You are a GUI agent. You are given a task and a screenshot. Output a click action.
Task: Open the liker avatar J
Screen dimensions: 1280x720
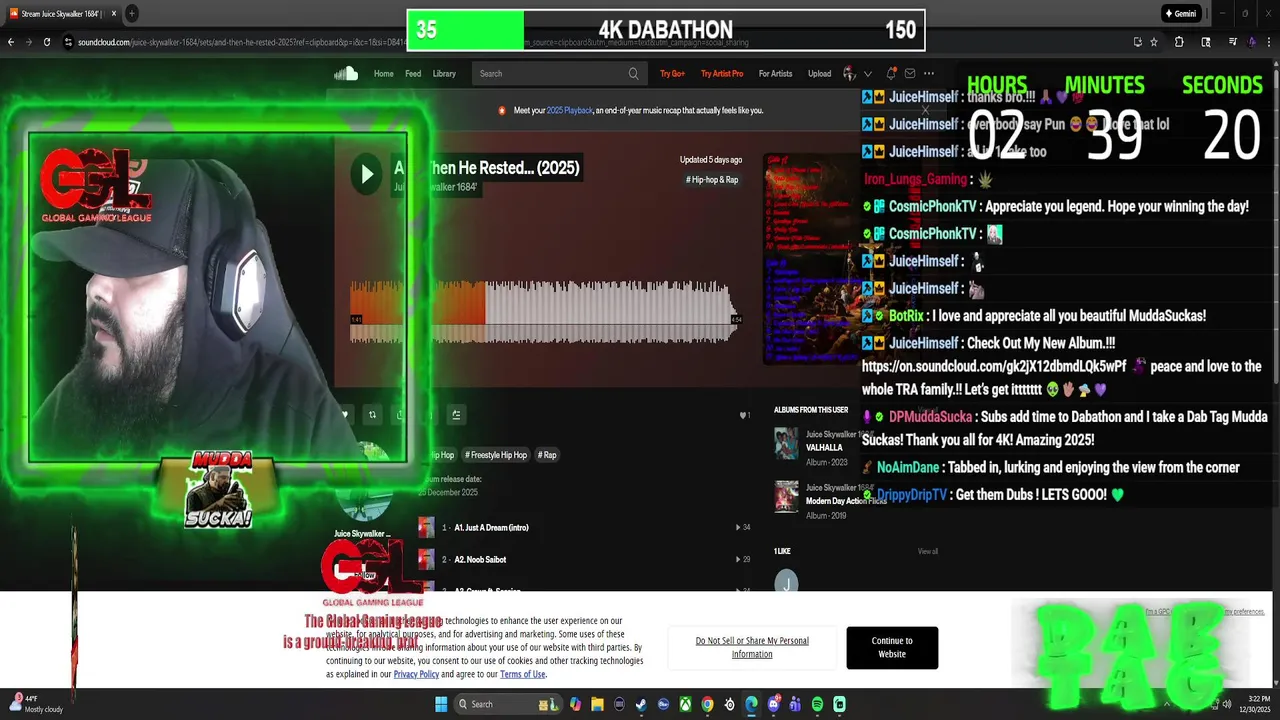click(x=786, y=581)
